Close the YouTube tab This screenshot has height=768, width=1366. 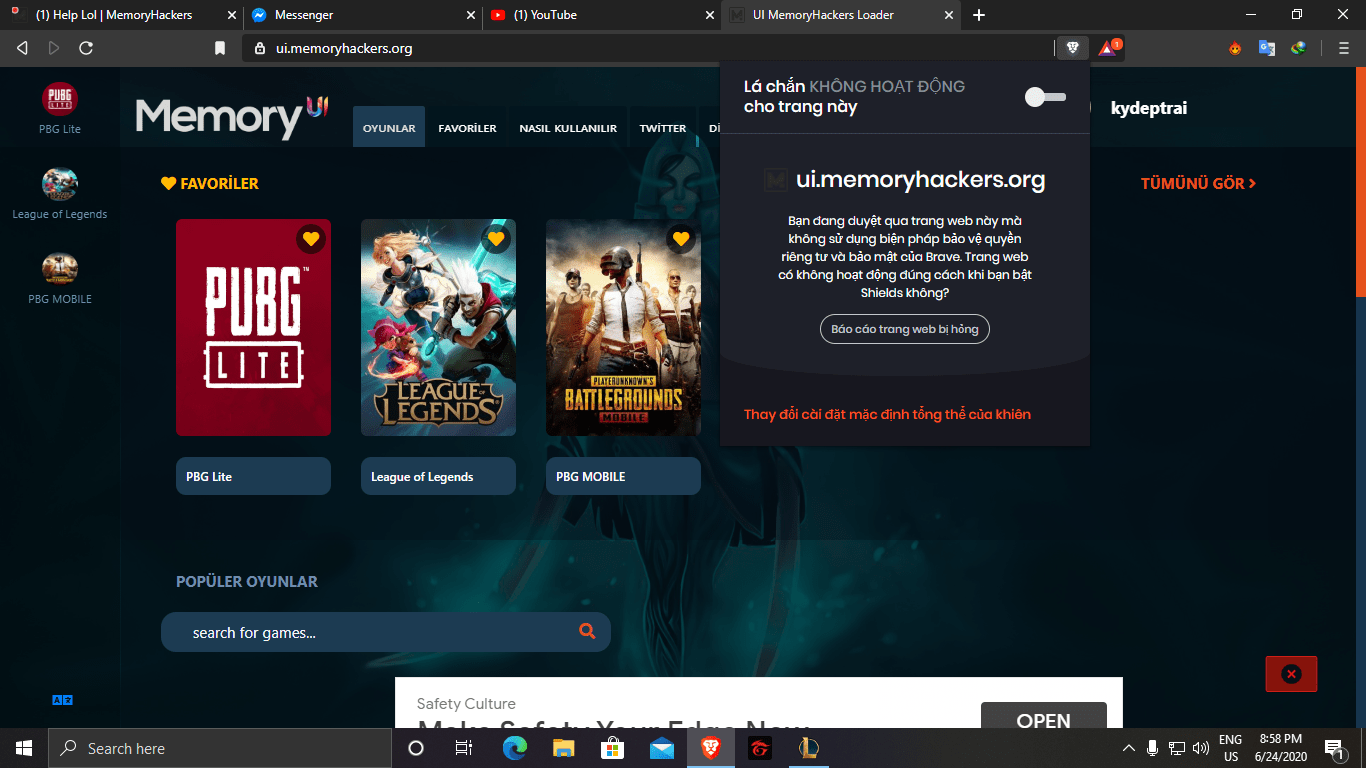pyautogui.click(x=710, y=15)
